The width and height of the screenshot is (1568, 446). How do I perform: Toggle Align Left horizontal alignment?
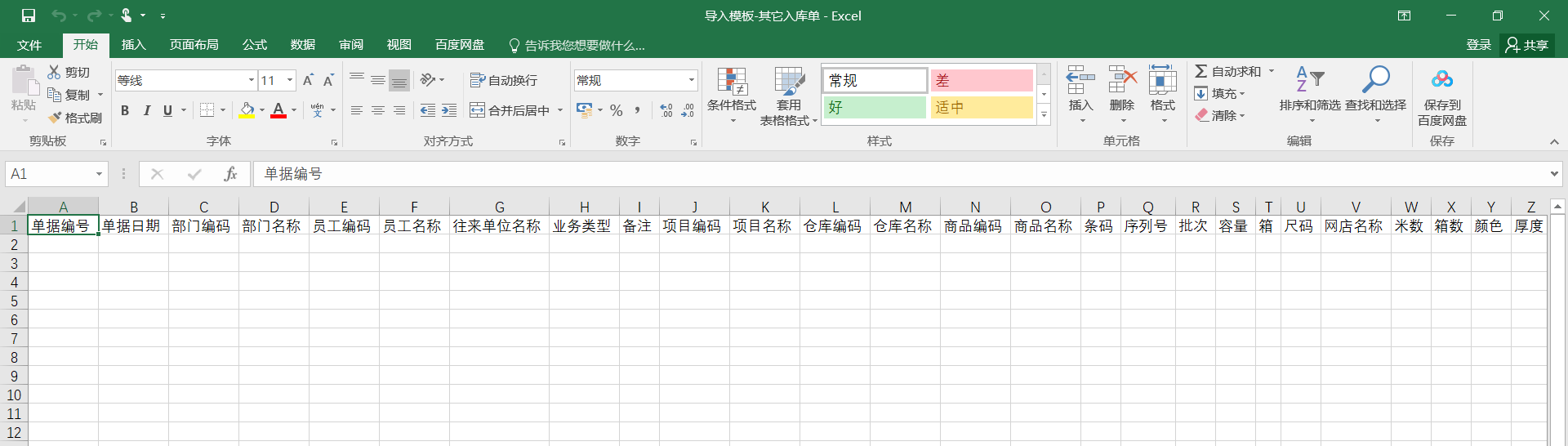click(357, 110)
